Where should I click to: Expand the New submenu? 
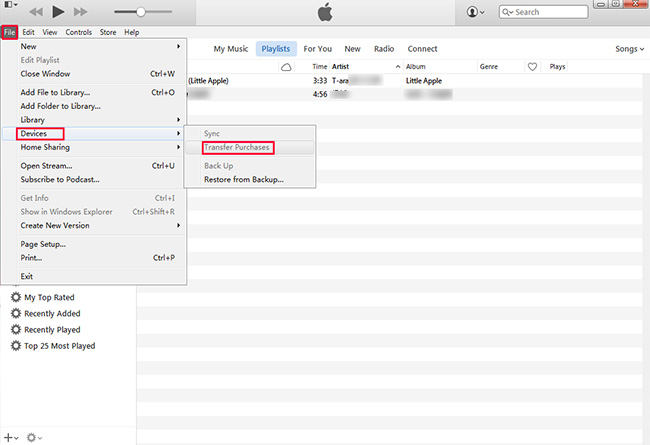coord(101,46)
